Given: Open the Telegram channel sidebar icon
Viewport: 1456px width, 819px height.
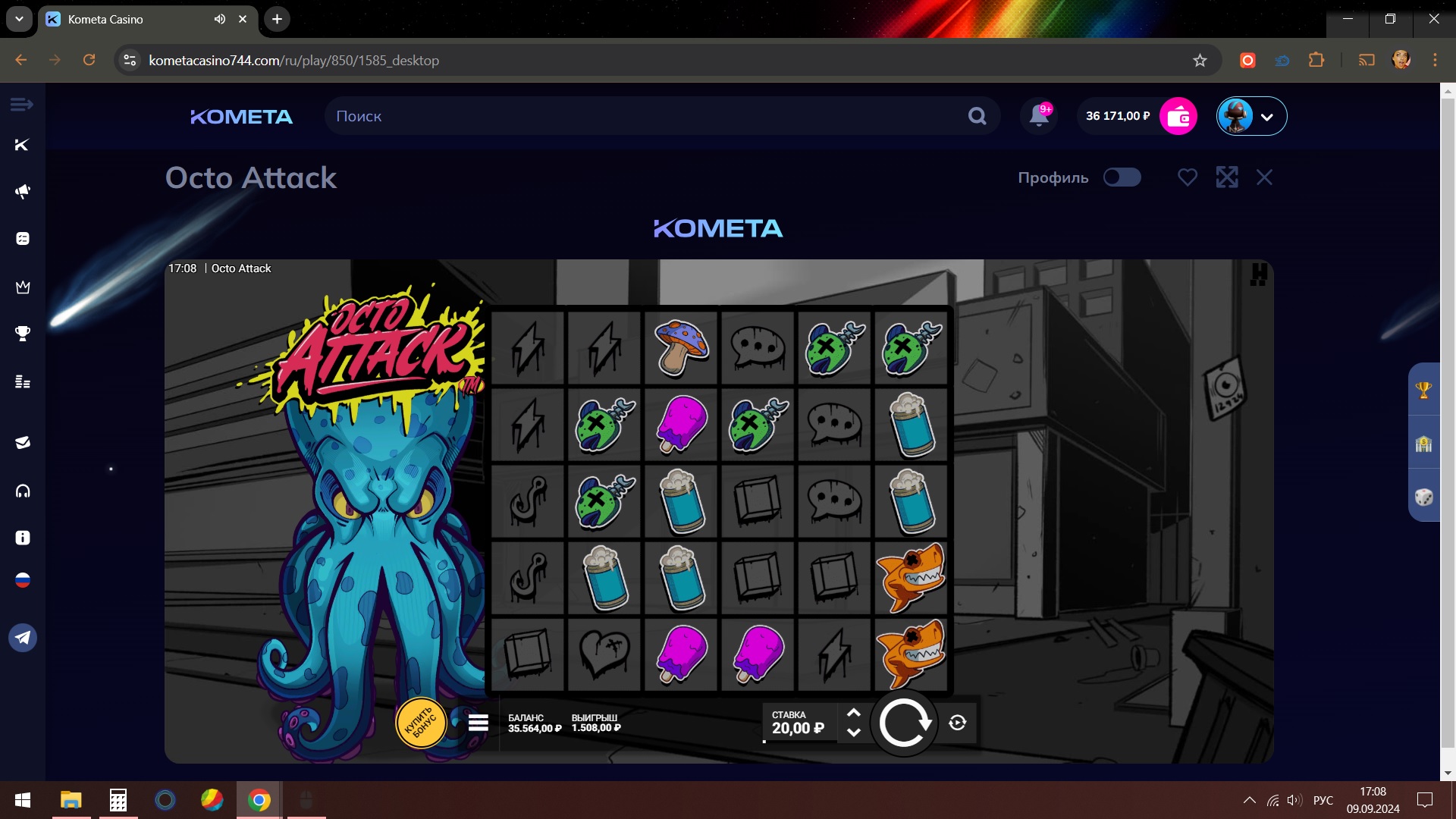Looking at the screenshot, I should click(23, 638).
